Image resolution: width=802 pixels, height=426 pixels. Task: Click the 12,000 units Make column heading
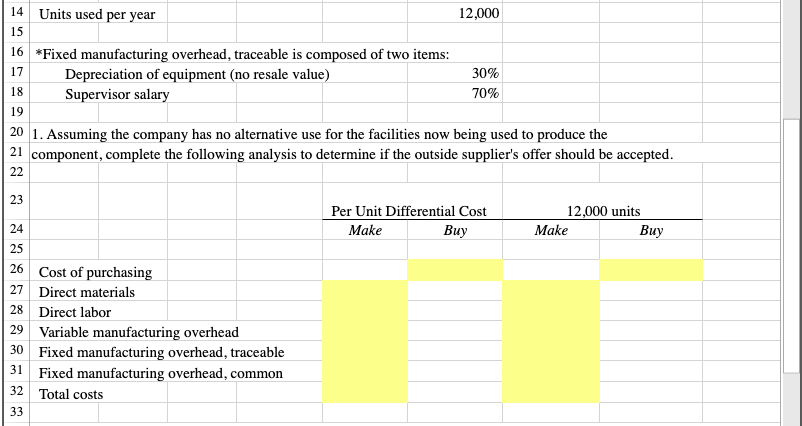(x=551, y=231)
